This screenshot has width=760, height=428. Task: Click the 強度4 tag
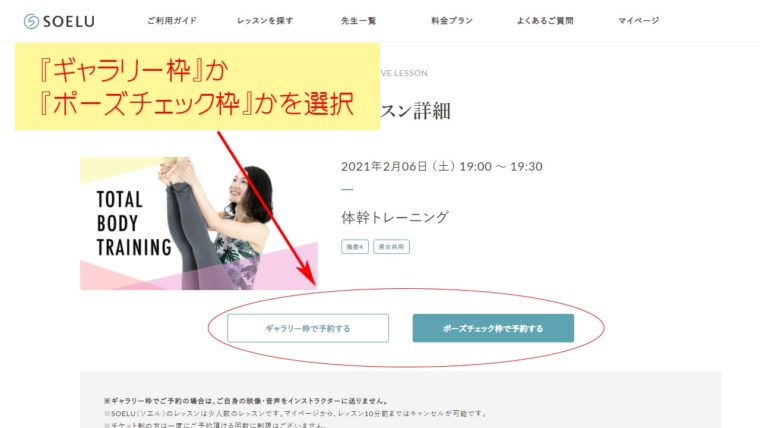point(355,247)
